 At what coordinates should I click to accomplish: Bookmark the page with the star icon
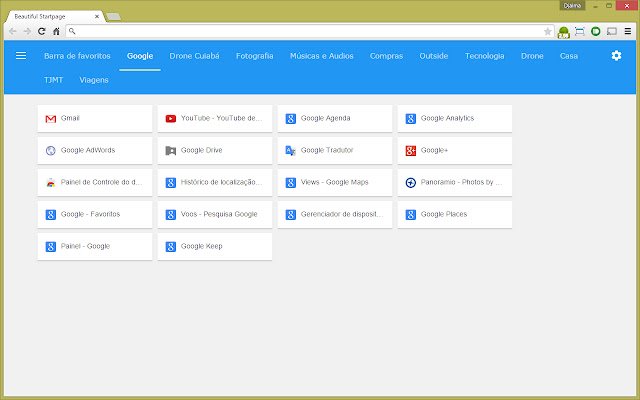tap(547, 31)
